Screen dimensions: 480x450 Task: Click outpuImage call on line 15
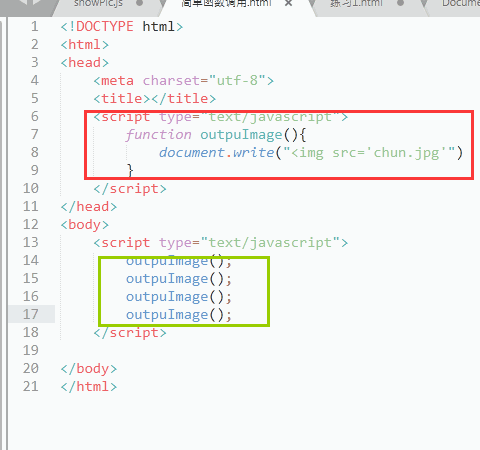[x=179, y=279]
